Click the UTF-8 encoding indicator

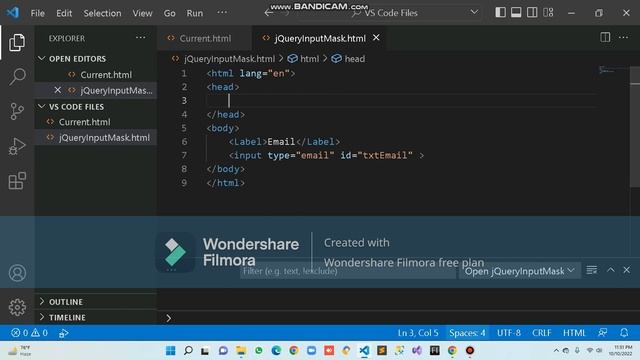pos(509,333)
